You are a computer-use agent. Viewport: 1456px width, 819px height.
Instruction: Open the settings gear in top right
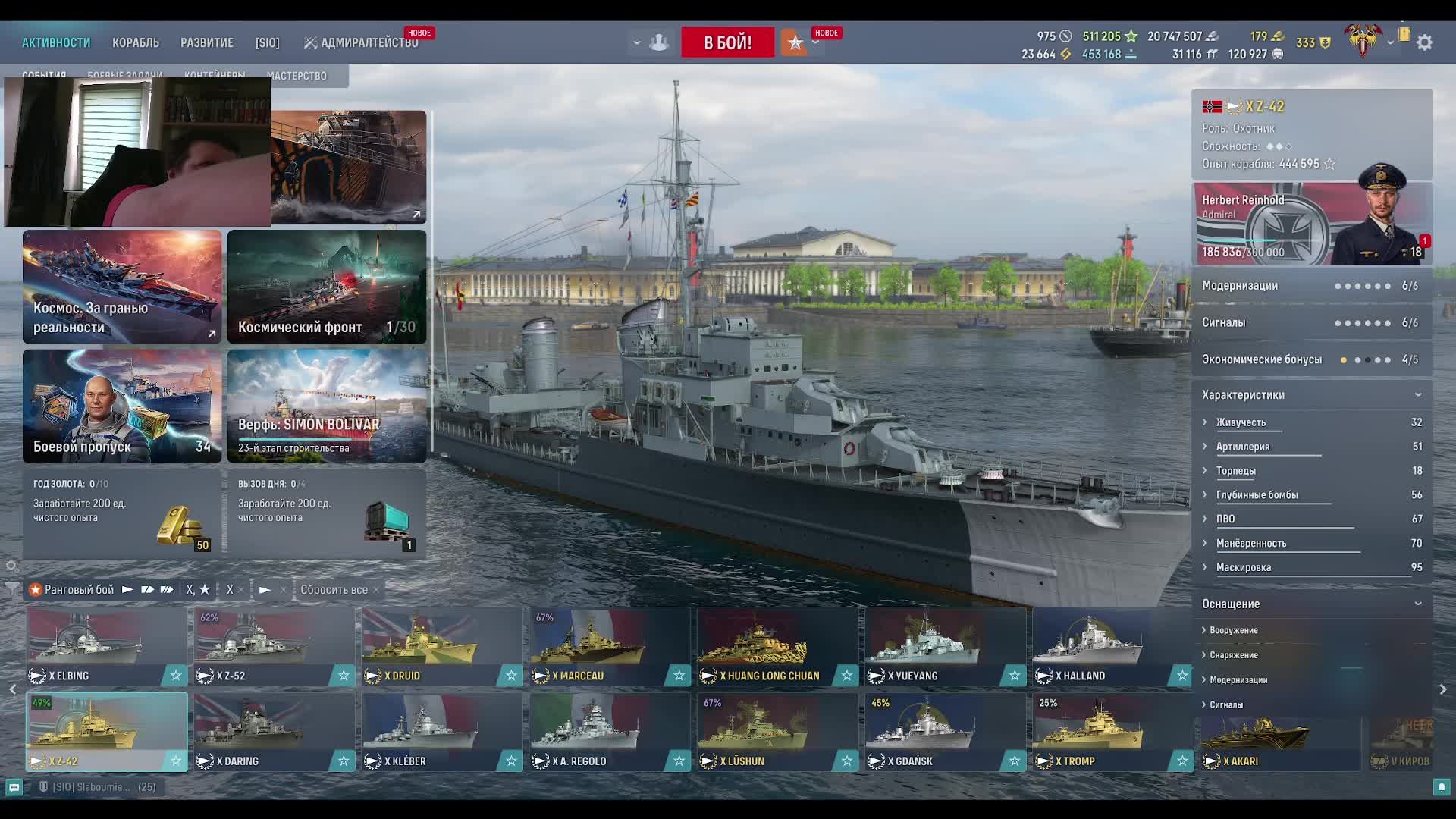[x=1424, y=43]
